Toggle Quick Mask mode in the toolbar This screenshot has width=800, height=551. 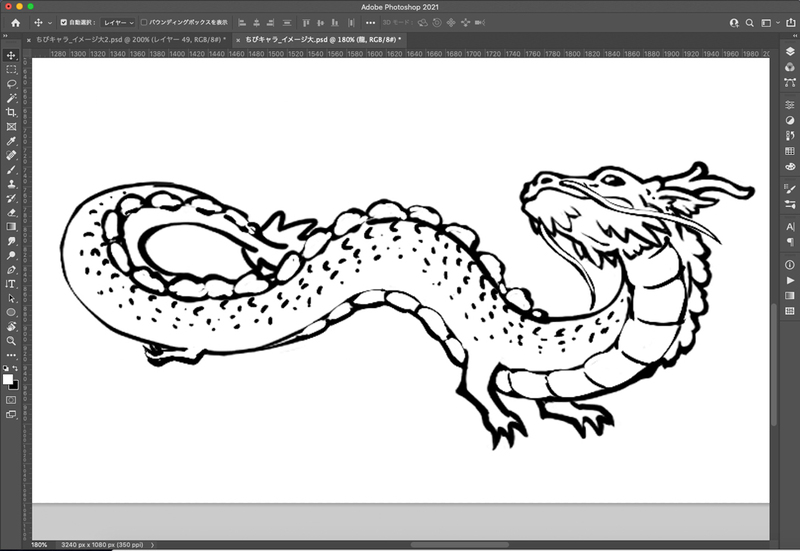(11, 399)
